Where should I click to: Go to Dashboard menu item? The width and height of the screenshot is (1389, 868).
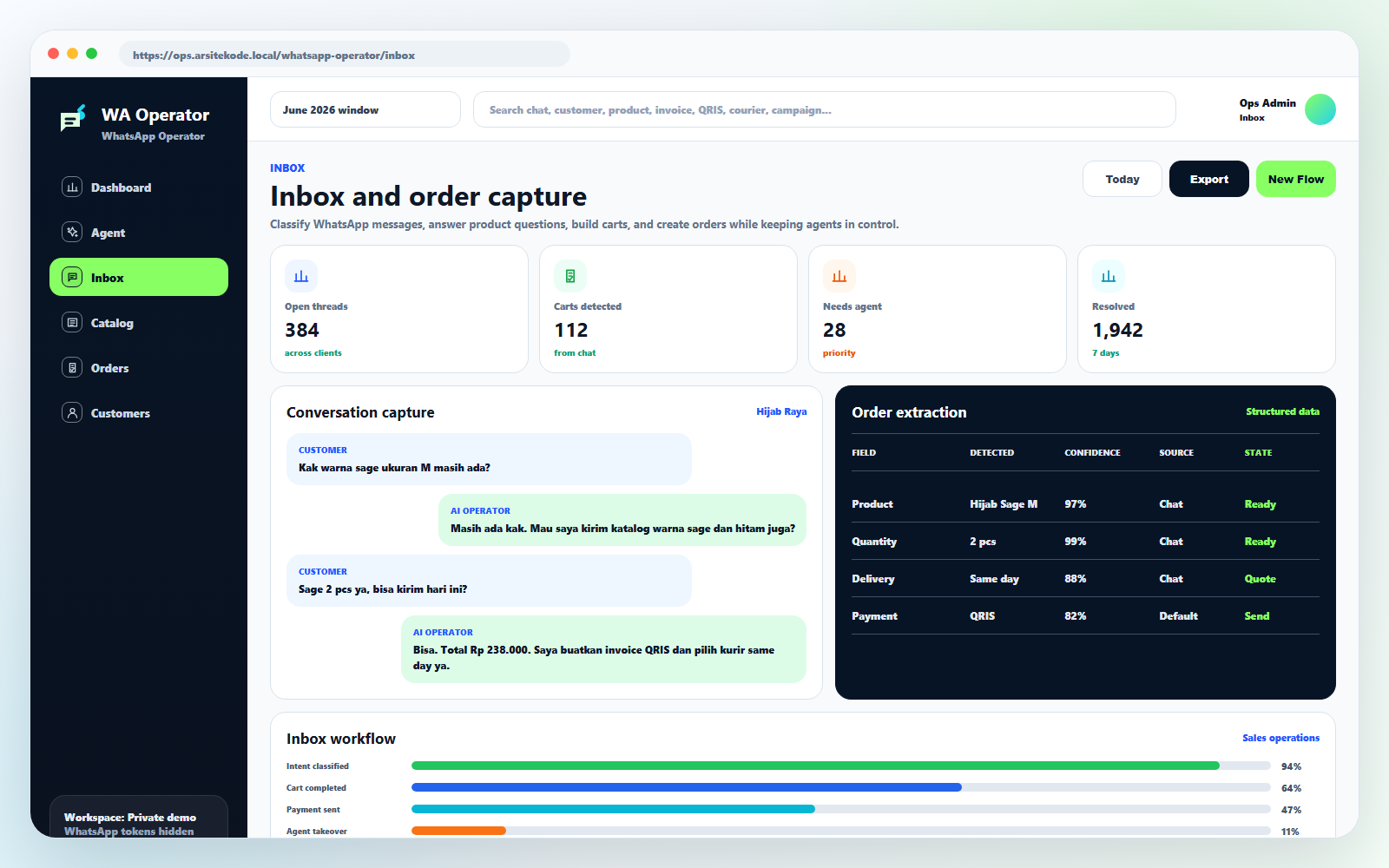tap(139, 187)
